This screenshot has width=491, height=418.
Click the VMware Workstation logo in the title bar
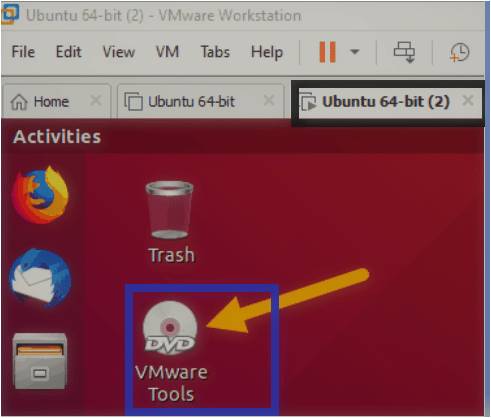tap(9, 14)
